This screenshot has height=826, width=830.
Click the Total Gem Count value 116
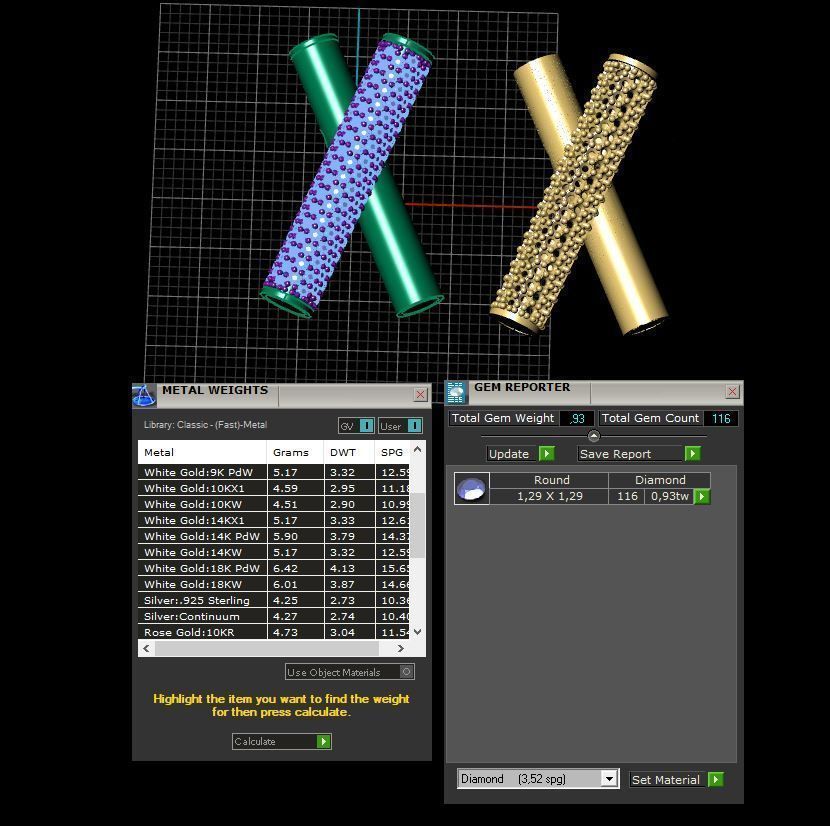click(720, 418)
